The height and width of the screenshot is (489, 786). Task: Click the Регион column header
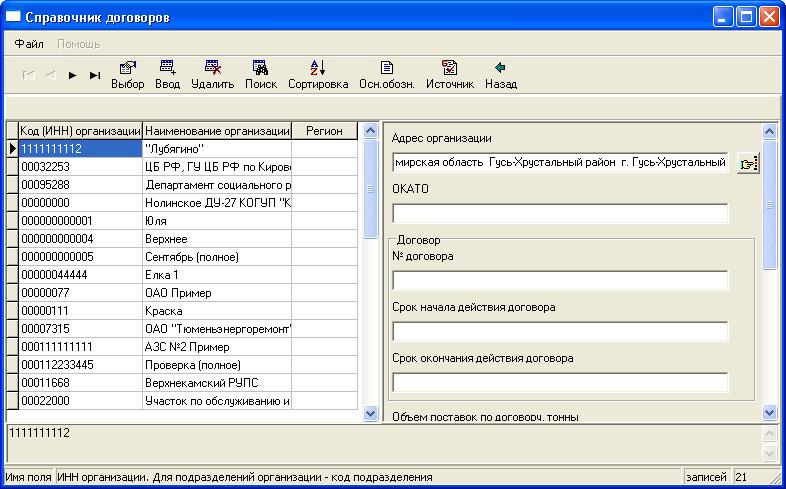324,131
